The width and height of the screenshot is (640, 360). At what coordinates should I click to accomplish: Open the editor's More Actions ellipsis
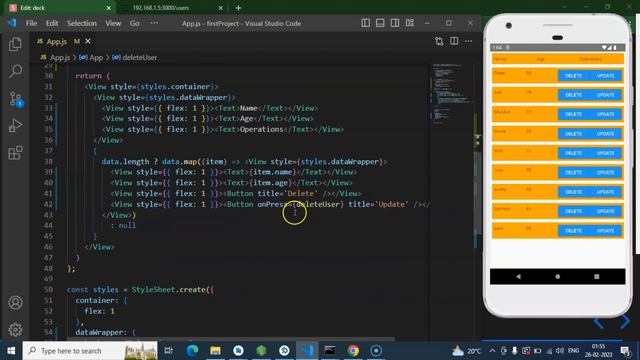469,41
